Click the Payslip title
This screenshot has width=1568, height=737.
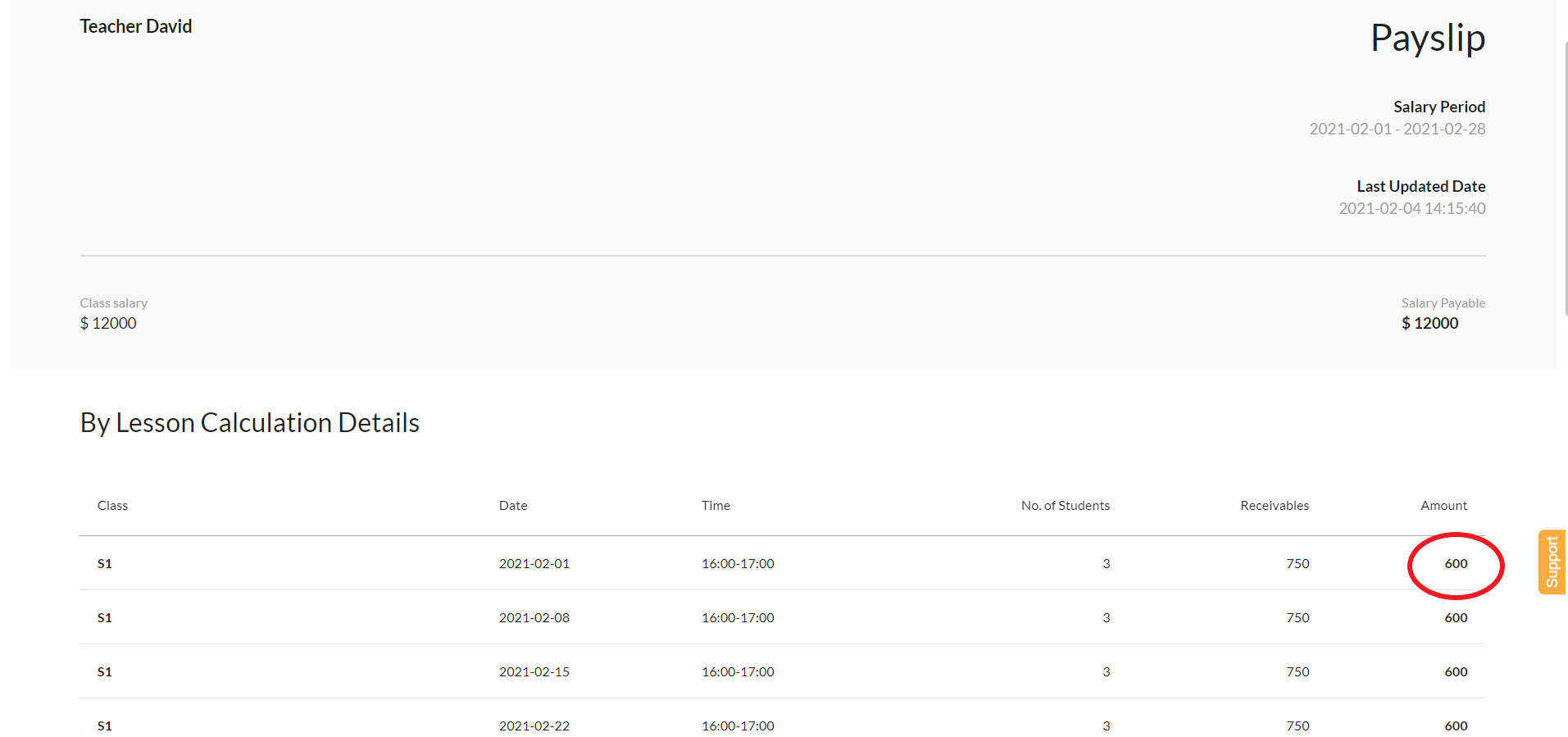(1427, 39)
